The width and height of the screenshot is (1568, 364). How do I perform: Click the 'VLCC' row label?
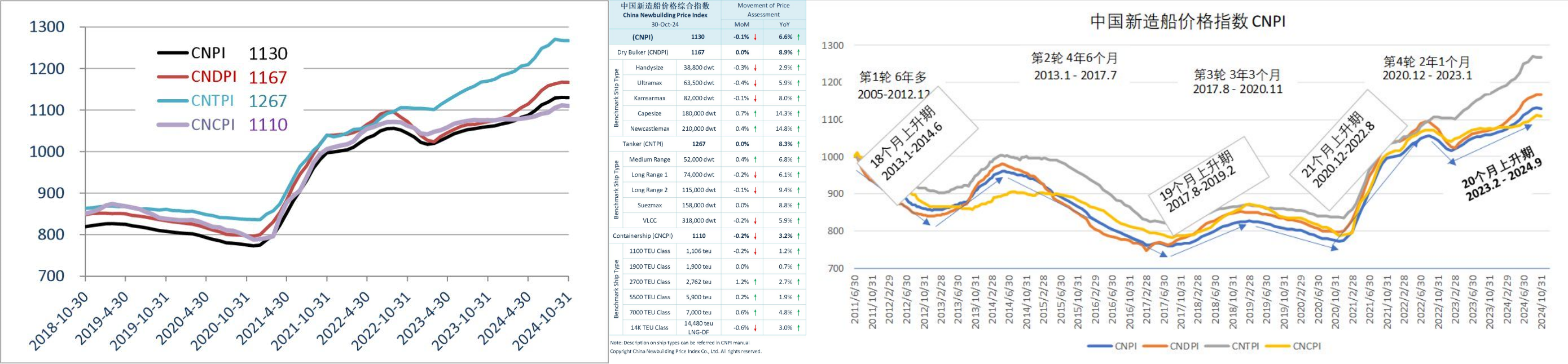click(649, 220)
